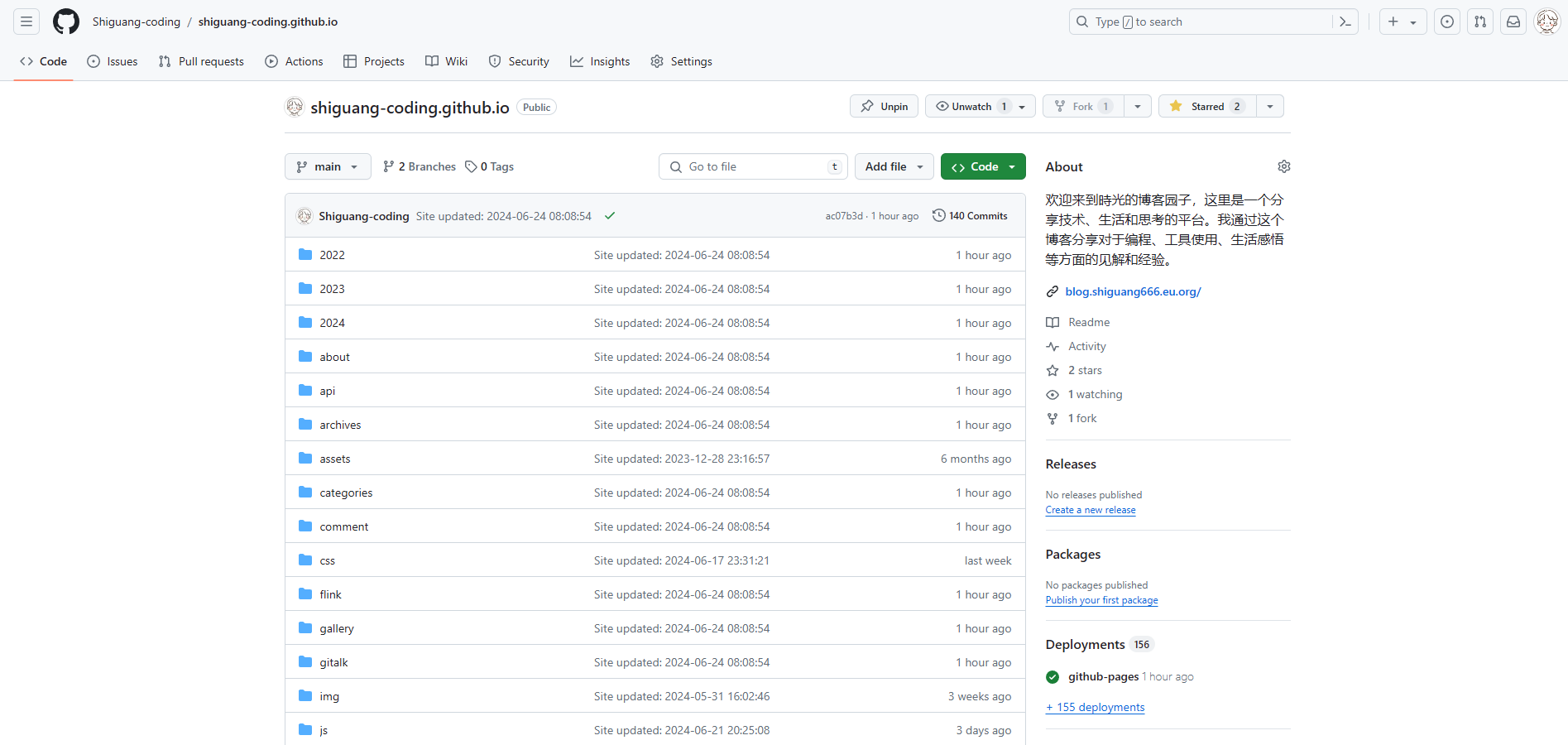Open the create new plus menu

(1403, 22)
